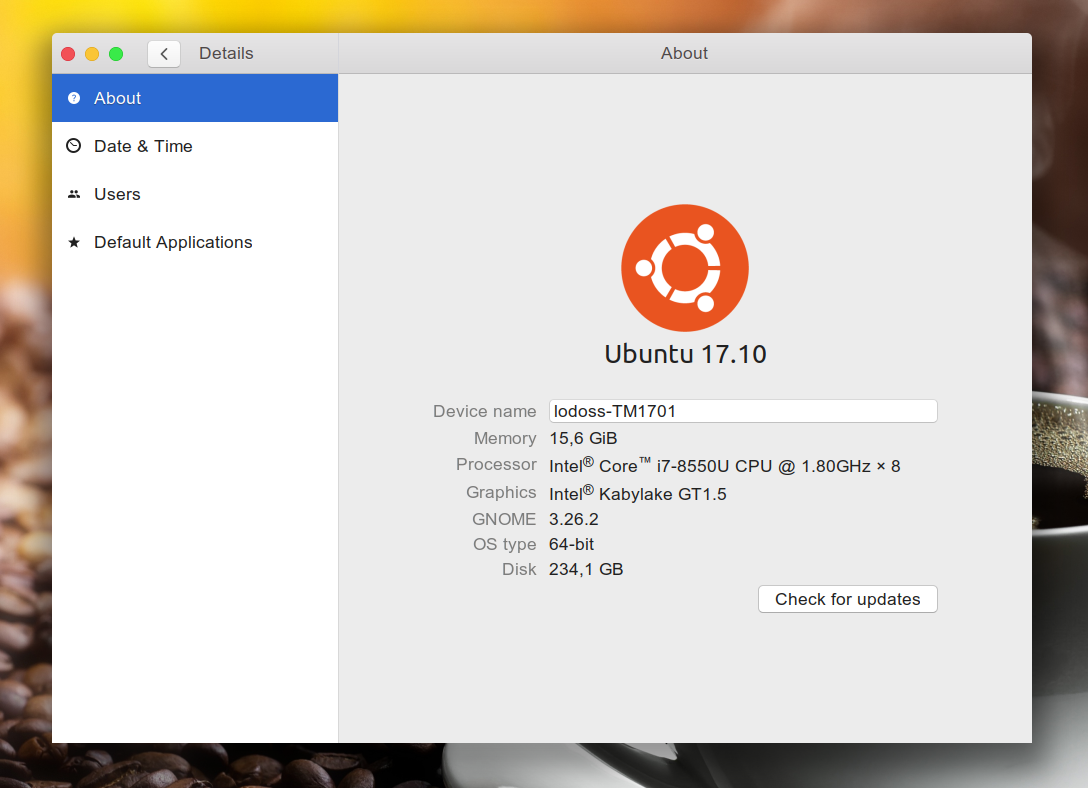
Task: Click the GNOME label
Action: click(504, 519)
